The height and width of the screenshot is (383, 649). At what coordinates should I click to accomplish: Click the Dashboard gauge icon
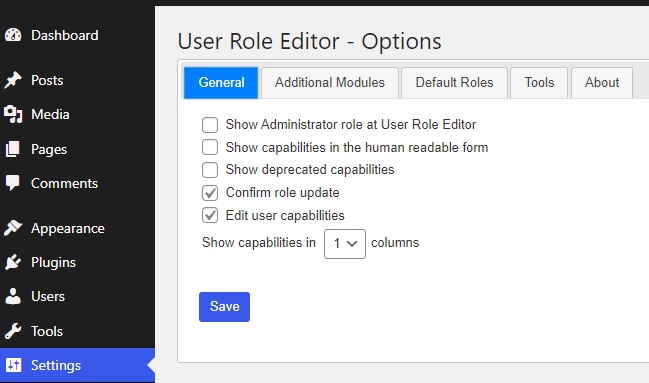(13, 35)
